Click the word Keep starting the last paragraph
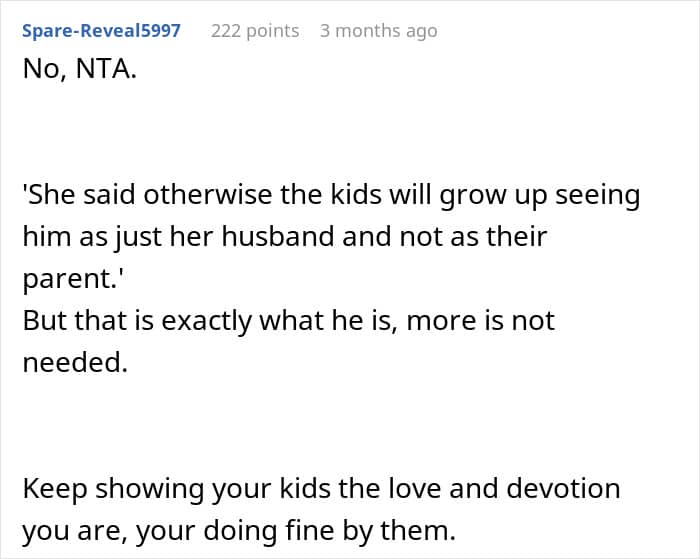This screenshot has height=559, width=700. point(55,489)
